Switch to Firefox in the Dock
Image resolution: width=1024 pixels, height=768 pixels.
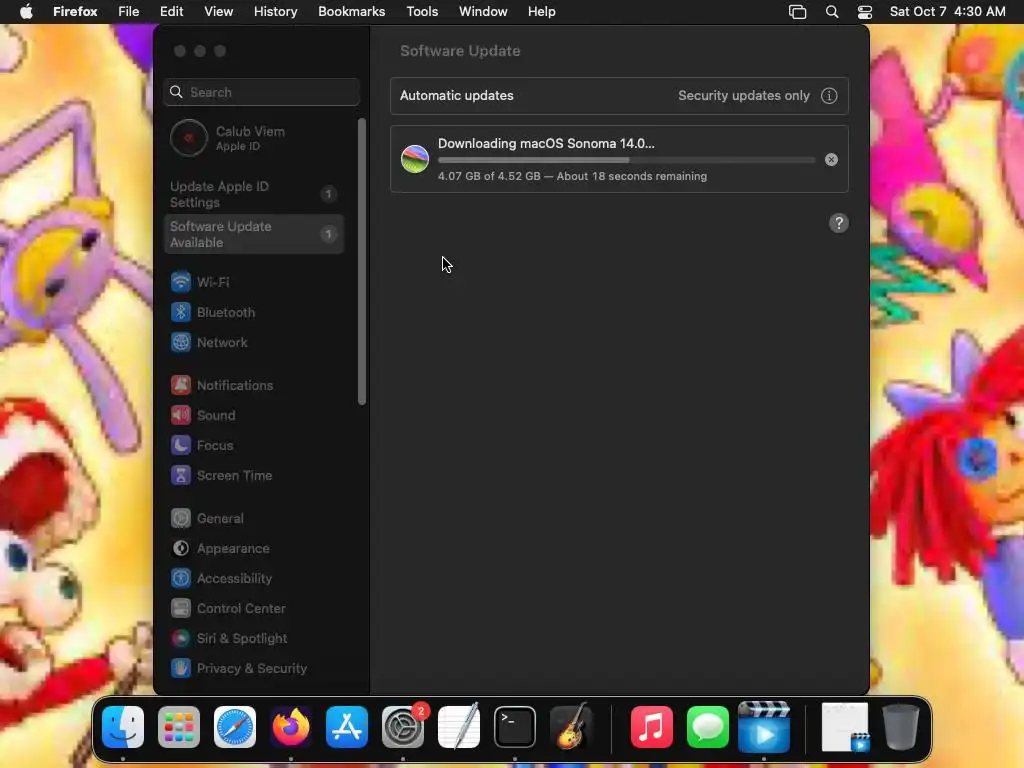coord(291,727)
